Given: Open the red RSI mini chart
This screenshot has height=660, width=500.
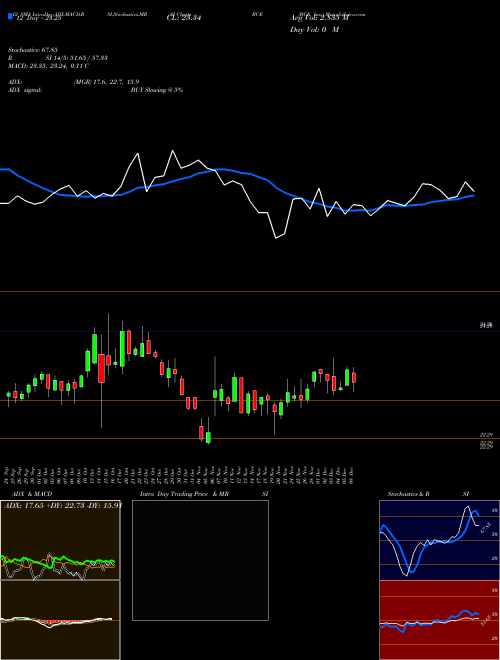Looking at the screenshot, I should tap(439, 620).
